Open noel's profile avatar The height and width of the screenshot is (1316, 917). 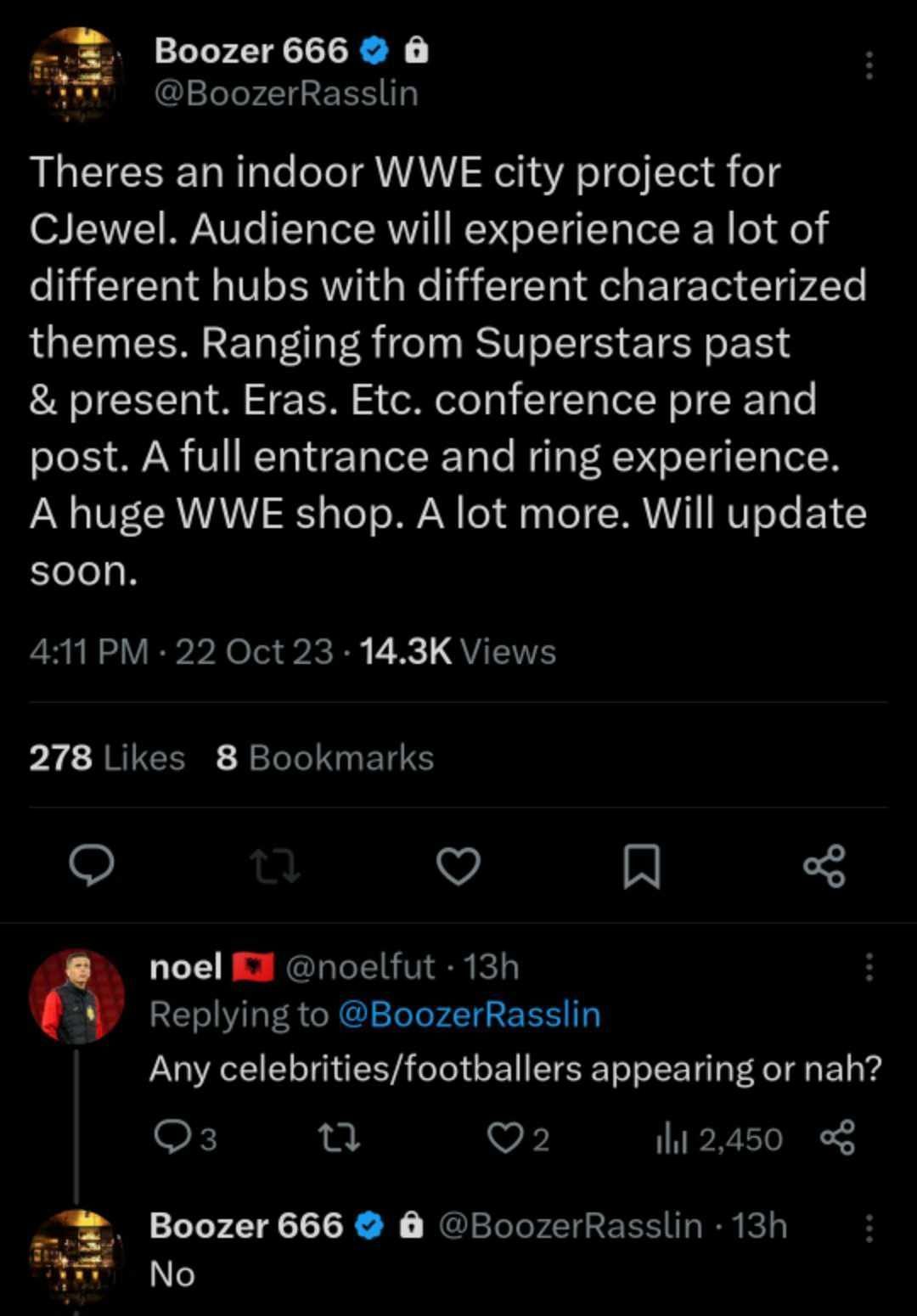76,996
